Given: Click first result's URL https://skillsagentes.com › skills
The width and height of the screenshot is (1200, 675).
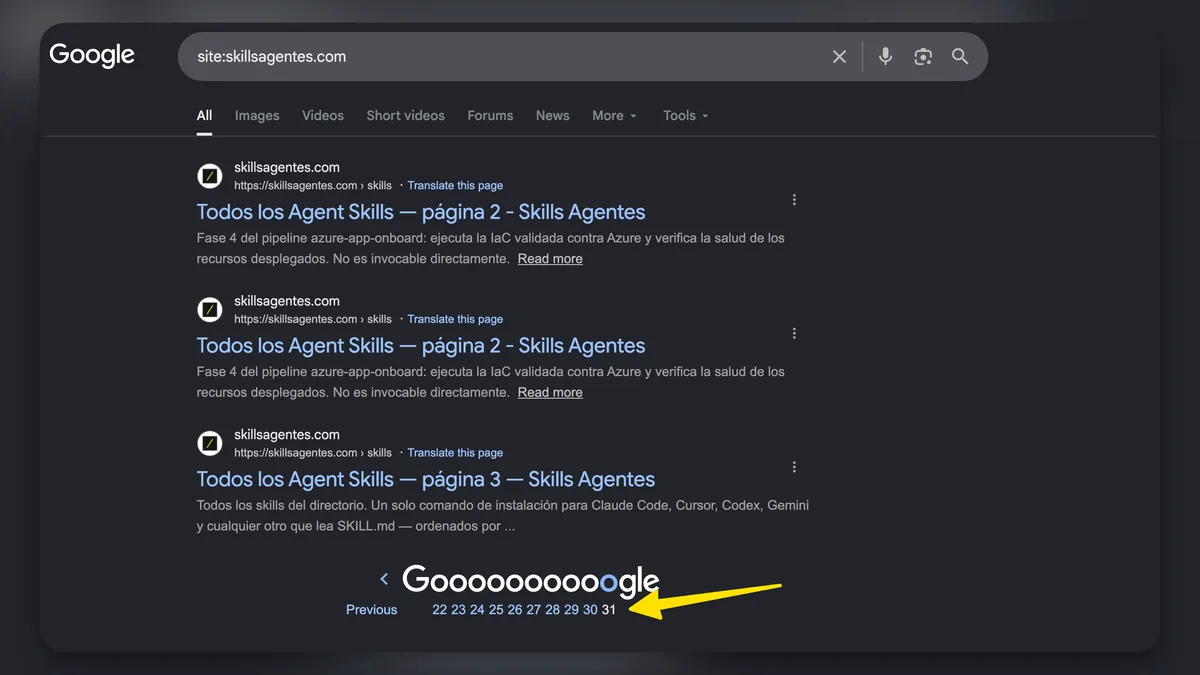Looking at the screenshot, I should [x=313, y=186].
